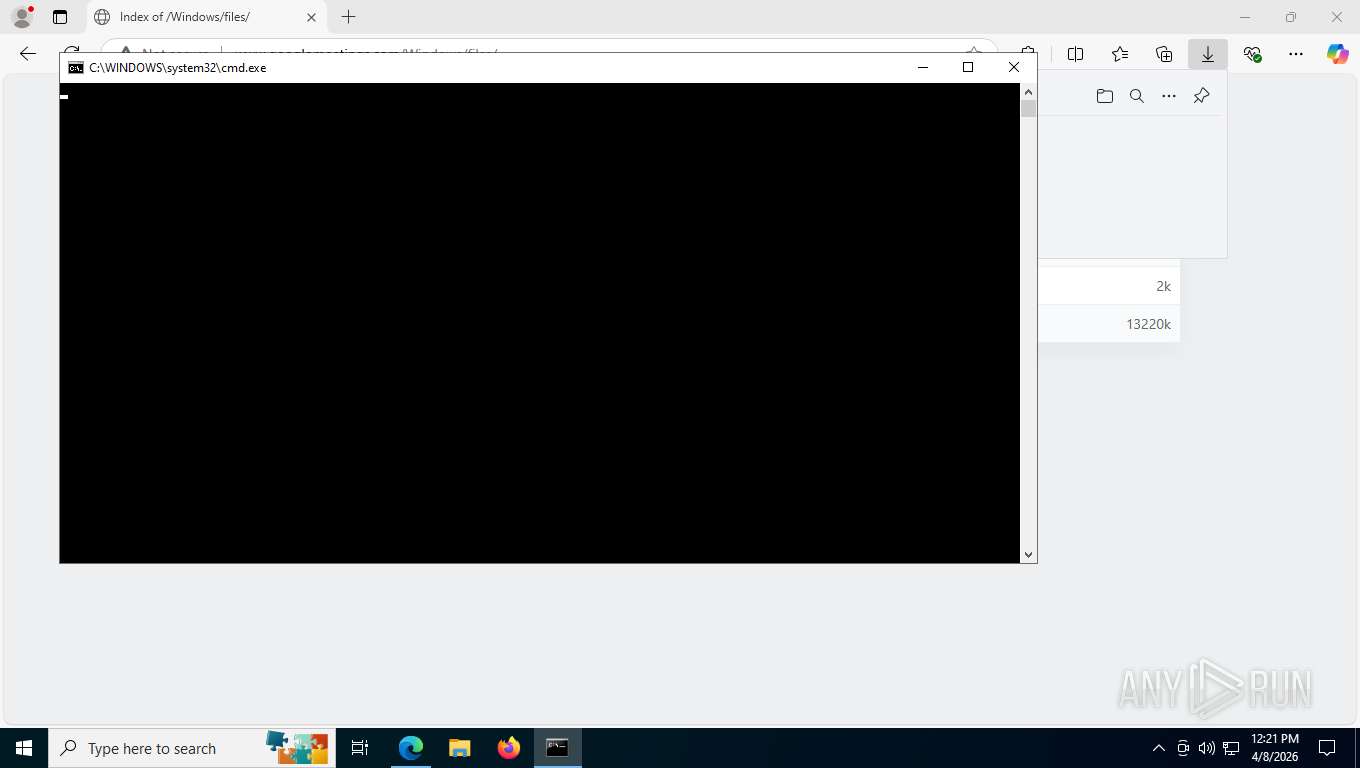Open Browser essentials heart icon
Screen dimensions: 1360x768
(x=1252, y=54)
